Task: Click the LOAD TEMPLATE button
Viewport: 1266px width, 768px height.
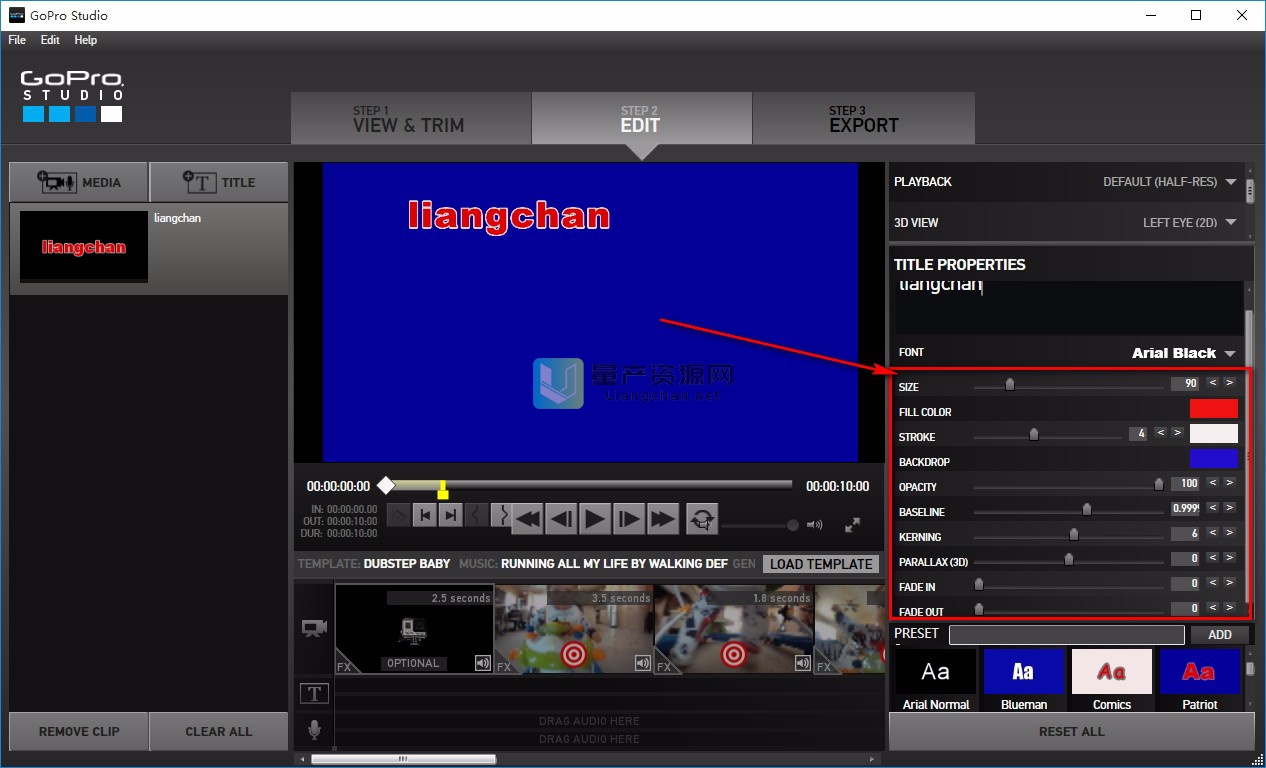Action: tap(821, 564)
